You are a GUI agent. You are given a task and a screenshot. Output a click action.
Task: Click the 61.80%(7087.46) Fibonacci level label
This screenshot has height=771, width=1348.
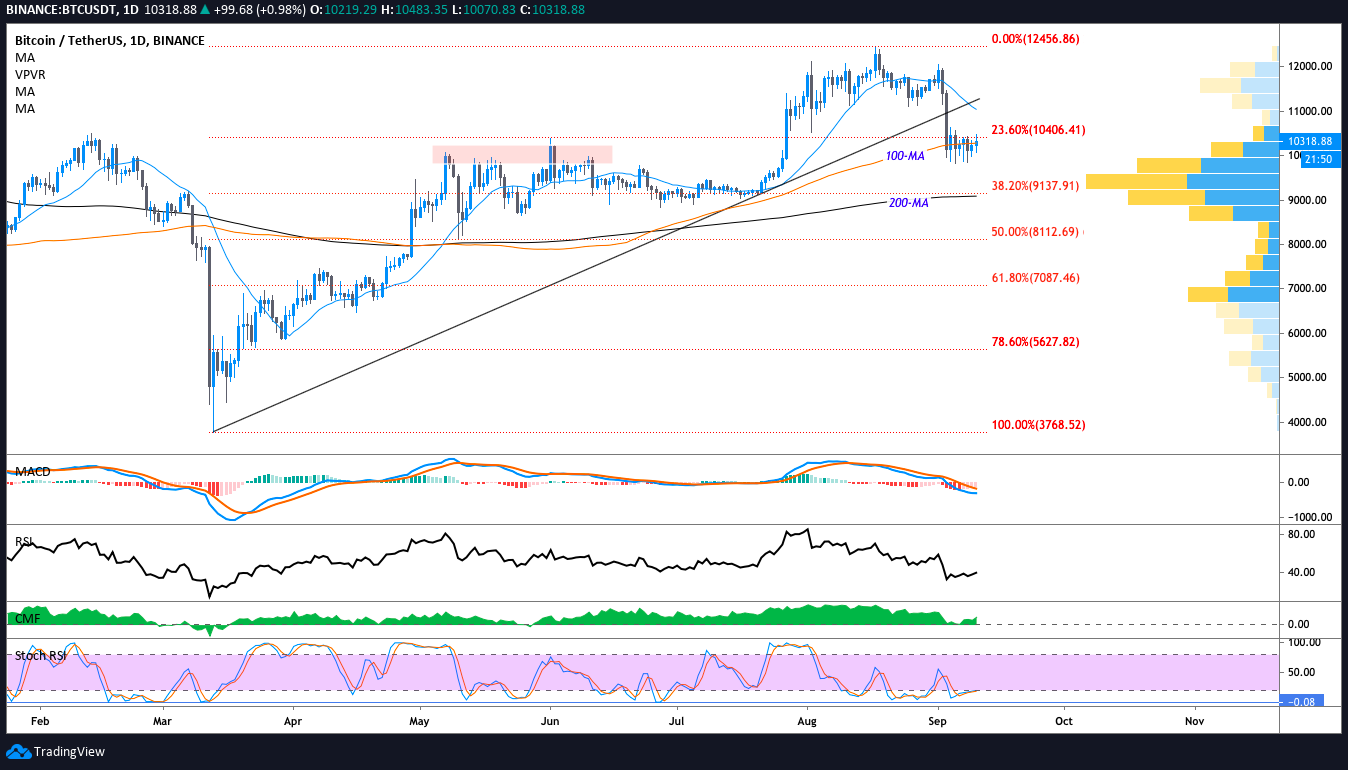[x=1035, y=277]
